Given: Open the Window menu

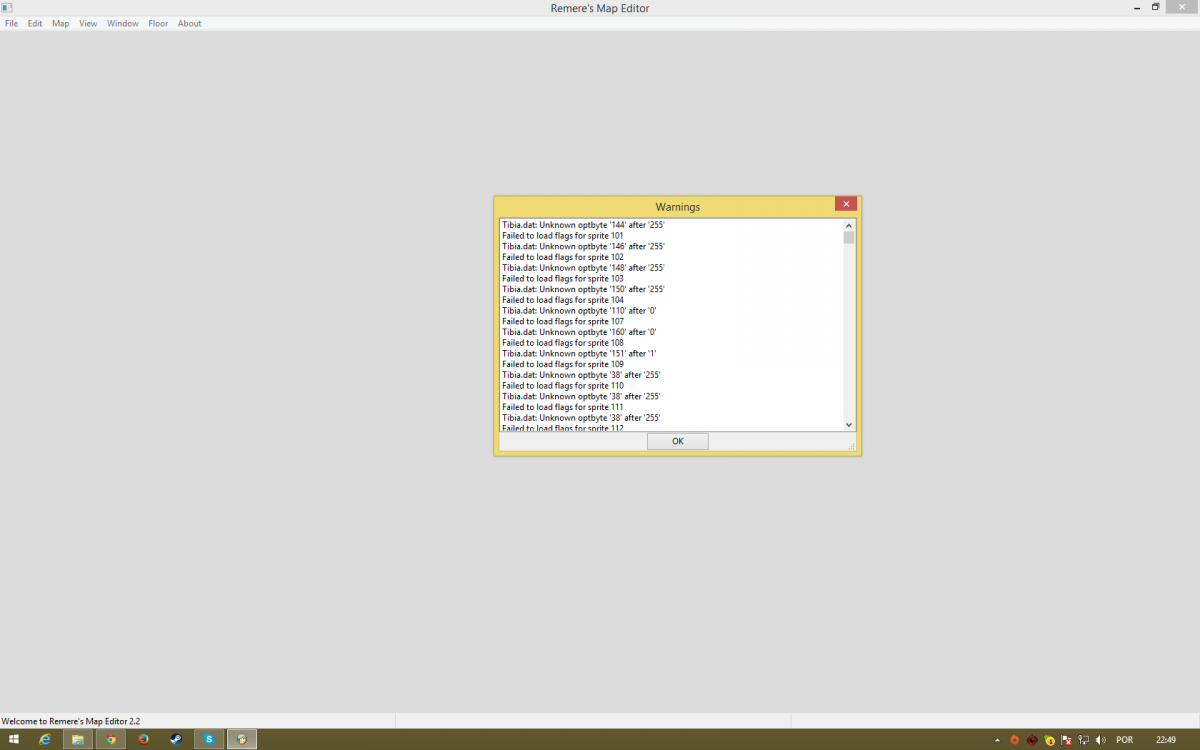Looking at the screenshot, I should 123,24.
